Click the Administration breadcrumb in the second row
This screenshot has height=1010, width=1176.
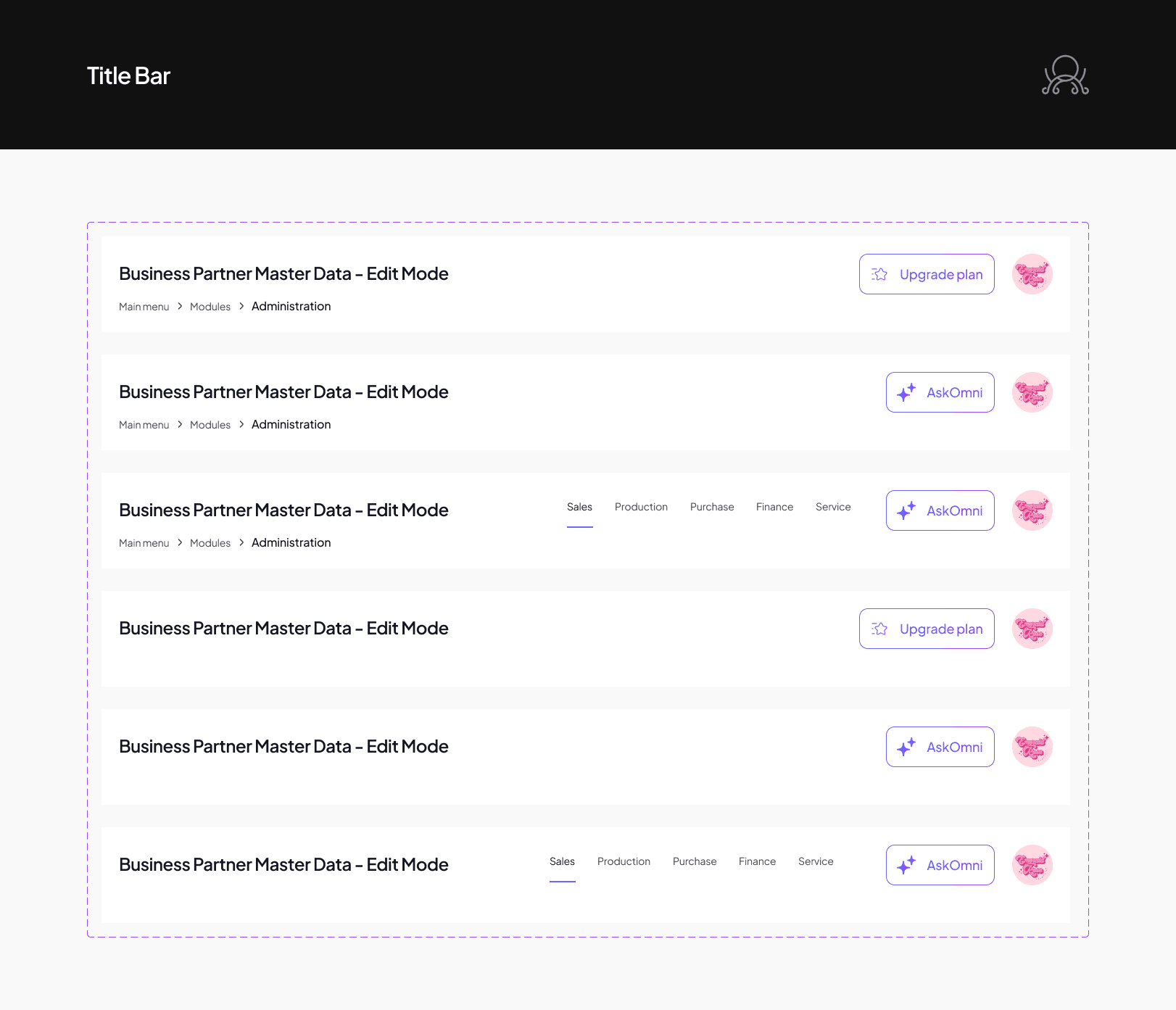(291, 424)
